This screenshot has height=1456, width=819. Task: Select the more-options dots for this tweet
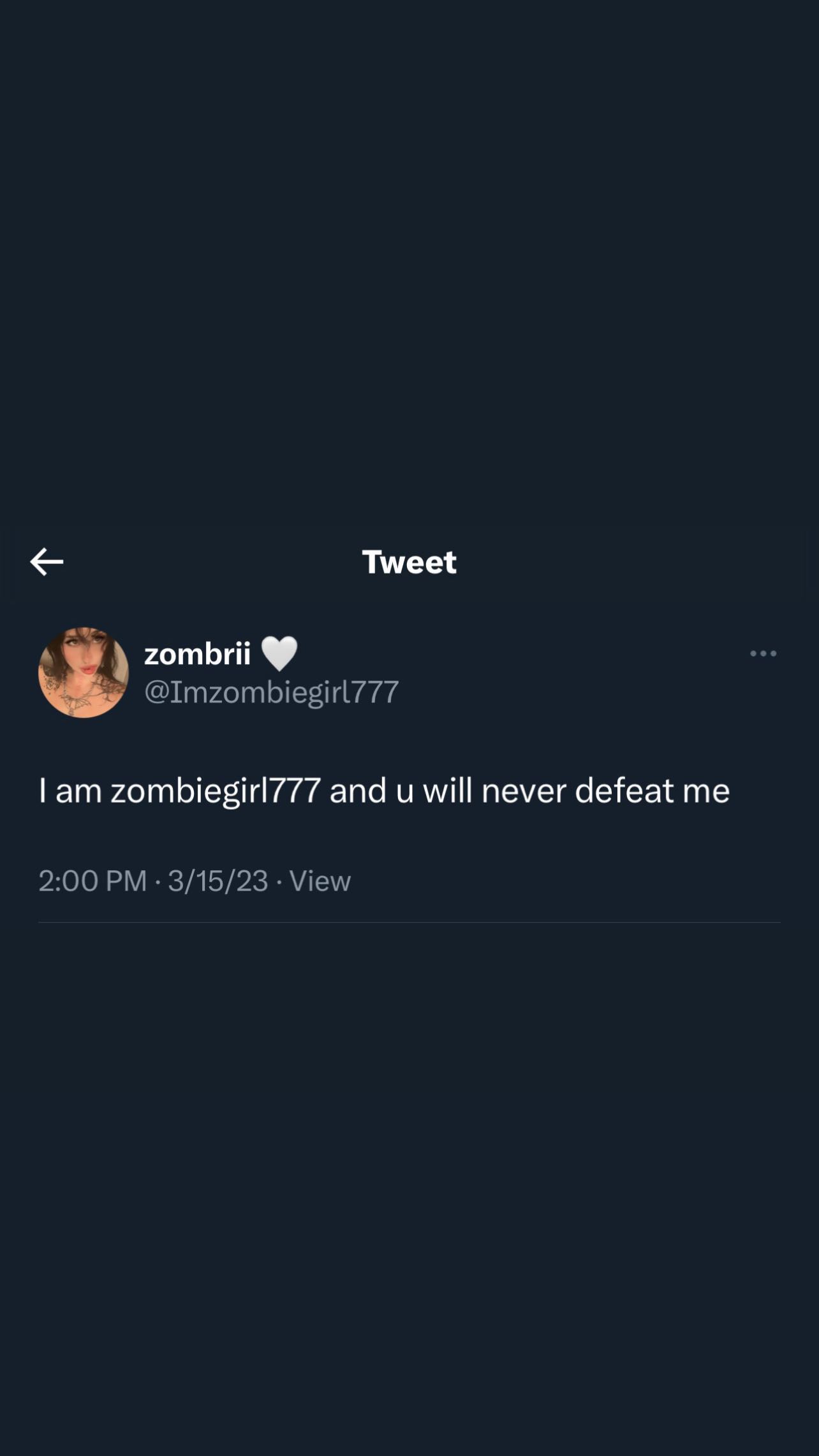[763, 653]
